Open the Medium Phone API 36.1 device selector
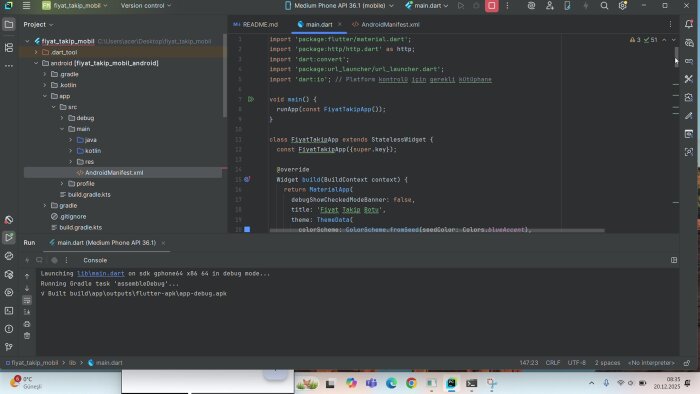 point(339,6)
